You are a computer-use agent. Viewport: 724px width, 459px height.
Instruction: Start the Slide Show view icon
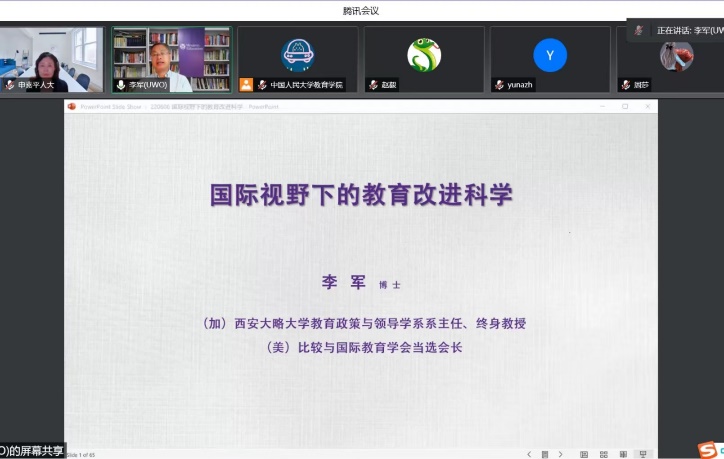pyautogui.click(x=643, y=454)
